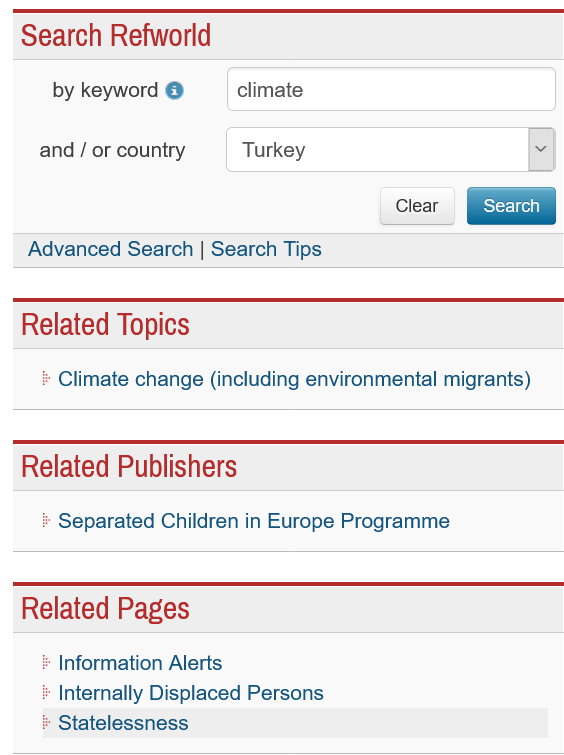Open Separated Children in Europe Programme

point(254,521)
